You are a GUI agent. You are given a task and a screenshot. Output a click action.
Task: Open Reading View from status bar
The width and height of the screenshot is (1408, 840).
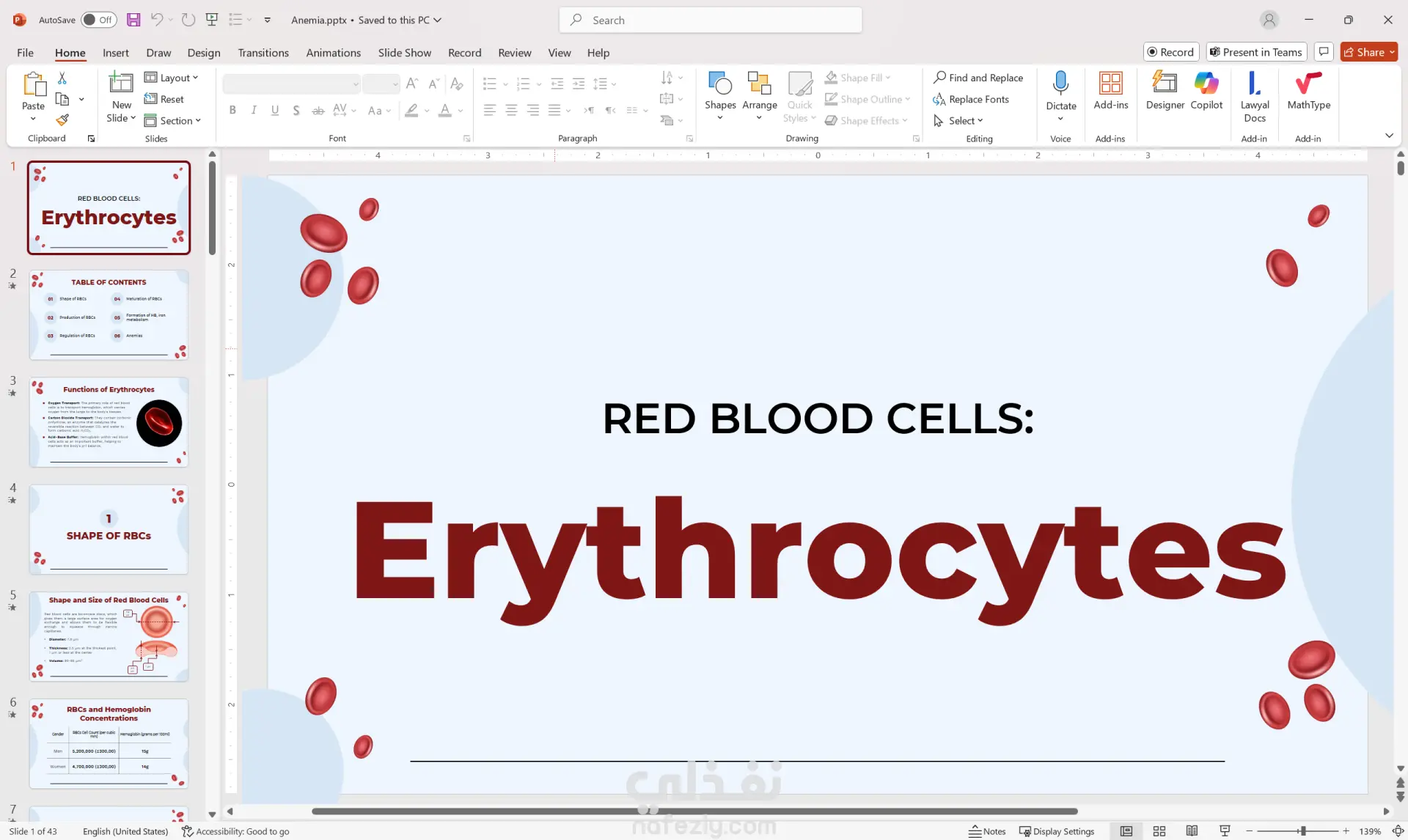tap(1192, 831)
